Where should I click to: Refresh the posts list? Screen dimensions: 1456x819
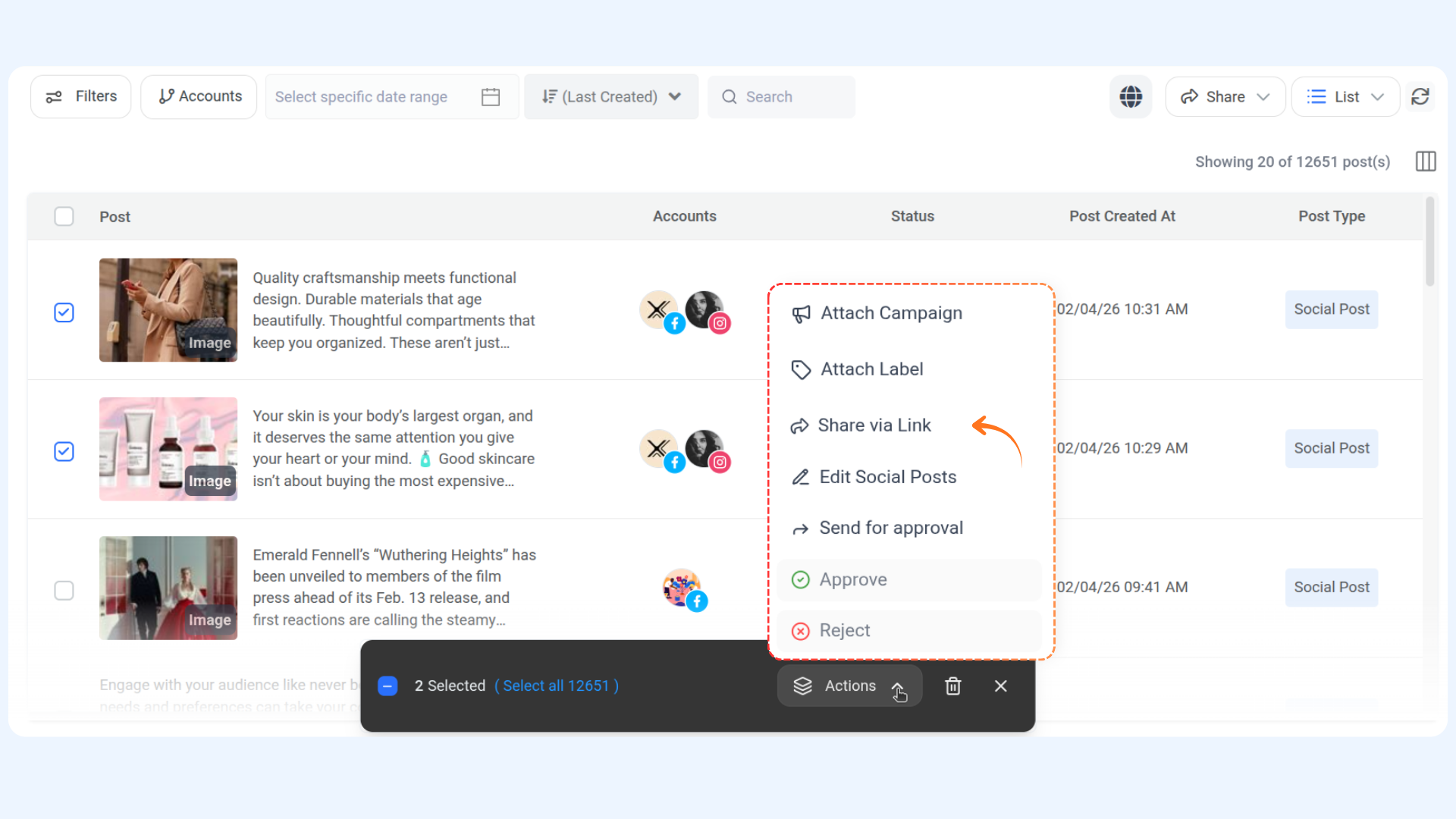(x=1420, y=96)
